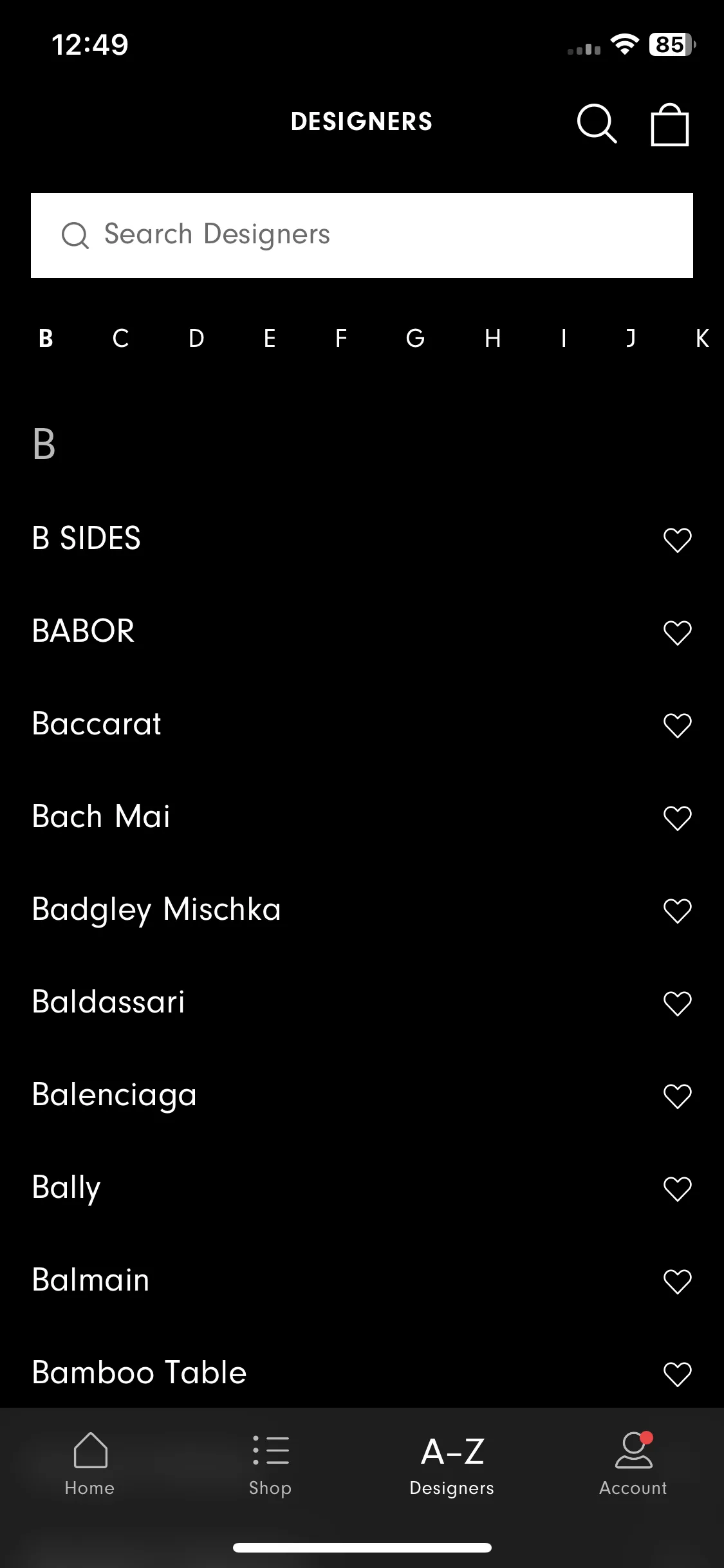Toggle the heart next to BABOR
This screenshot has width=724, height=1568.
coord(677,633)
